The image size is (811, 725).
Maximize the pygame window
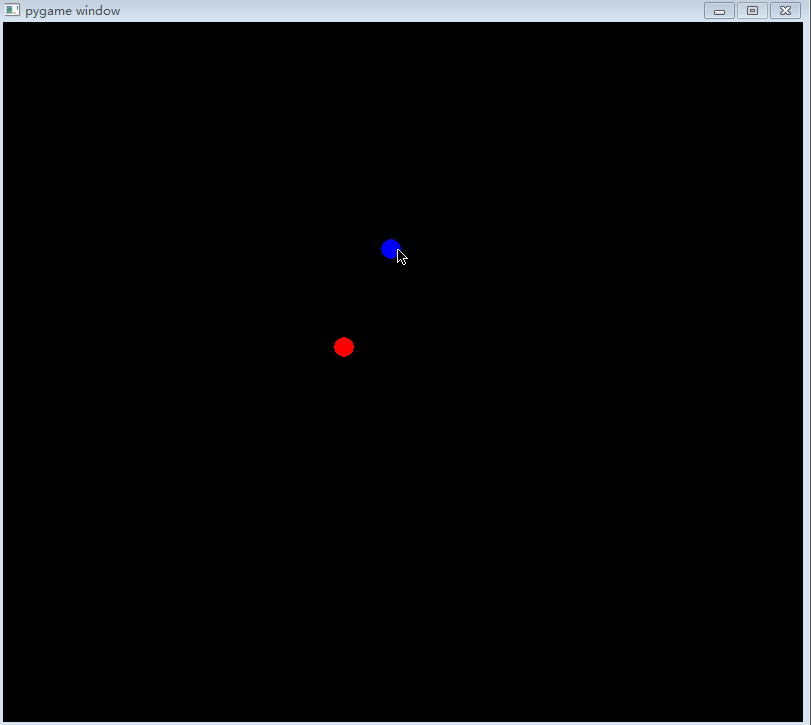(x=752, y=11)
